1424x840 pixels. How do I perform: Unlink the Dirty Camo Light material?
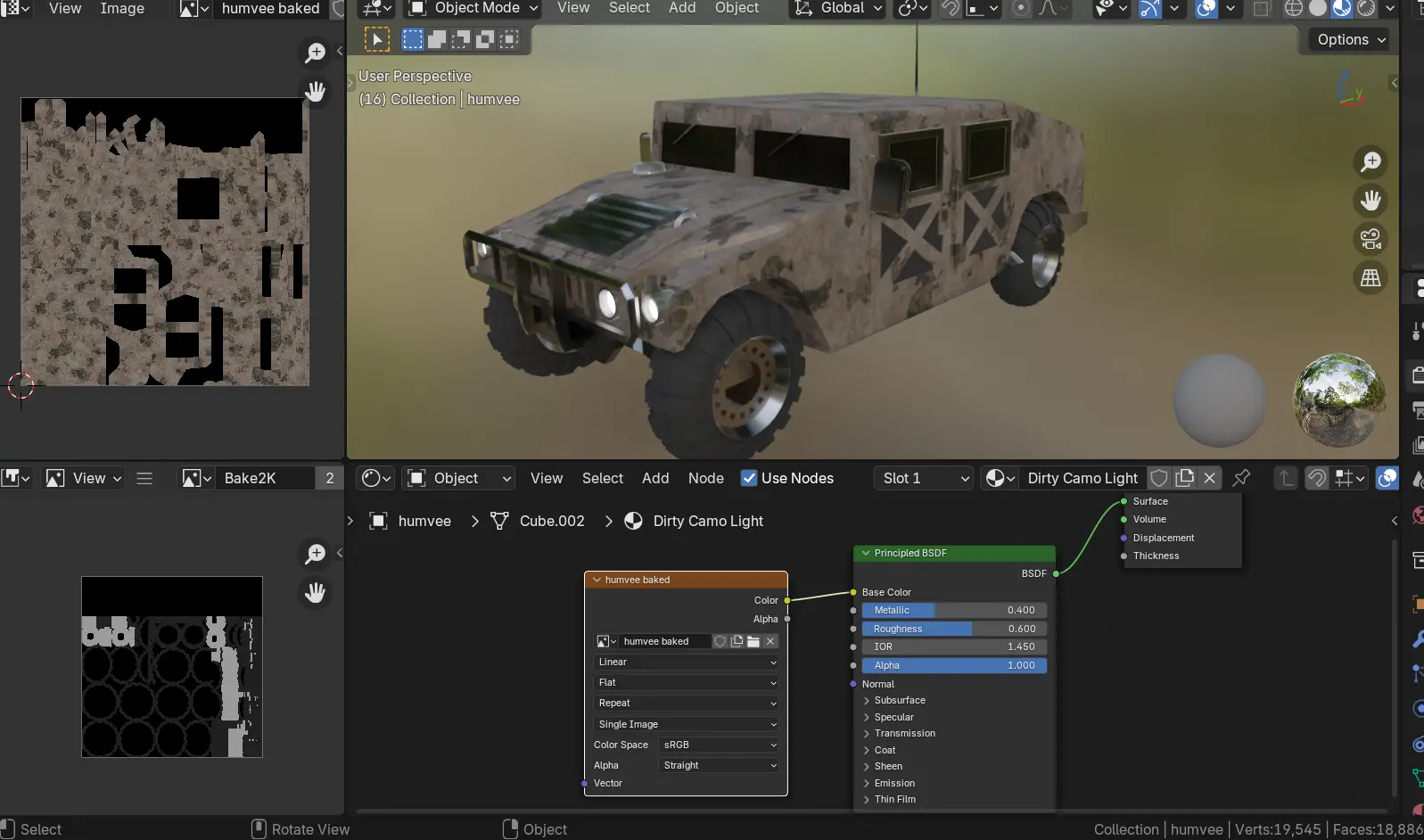tap(1210, 478)
